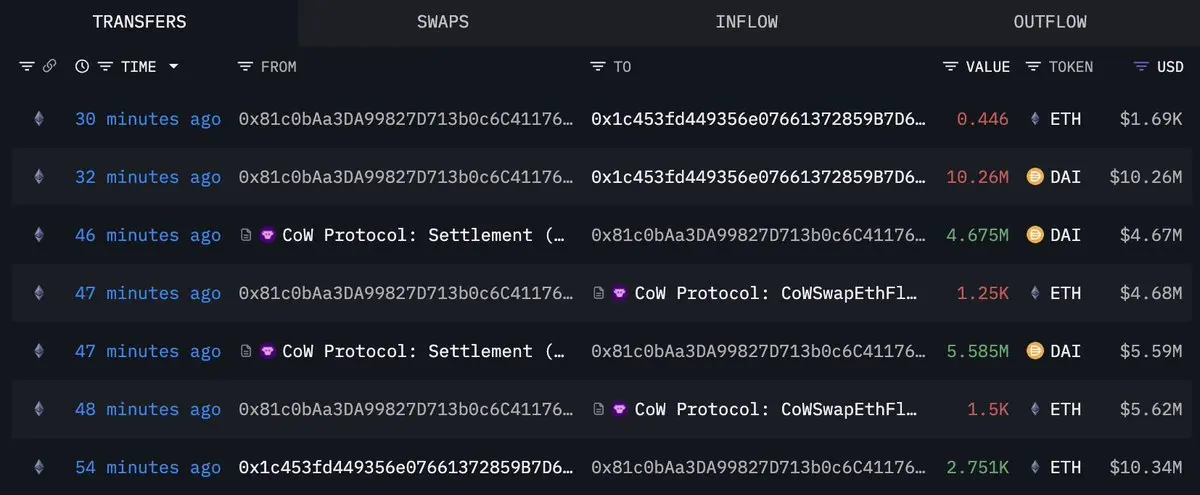
Task: Switch to the SWAPS tab
Action: [x=443, y=21]
